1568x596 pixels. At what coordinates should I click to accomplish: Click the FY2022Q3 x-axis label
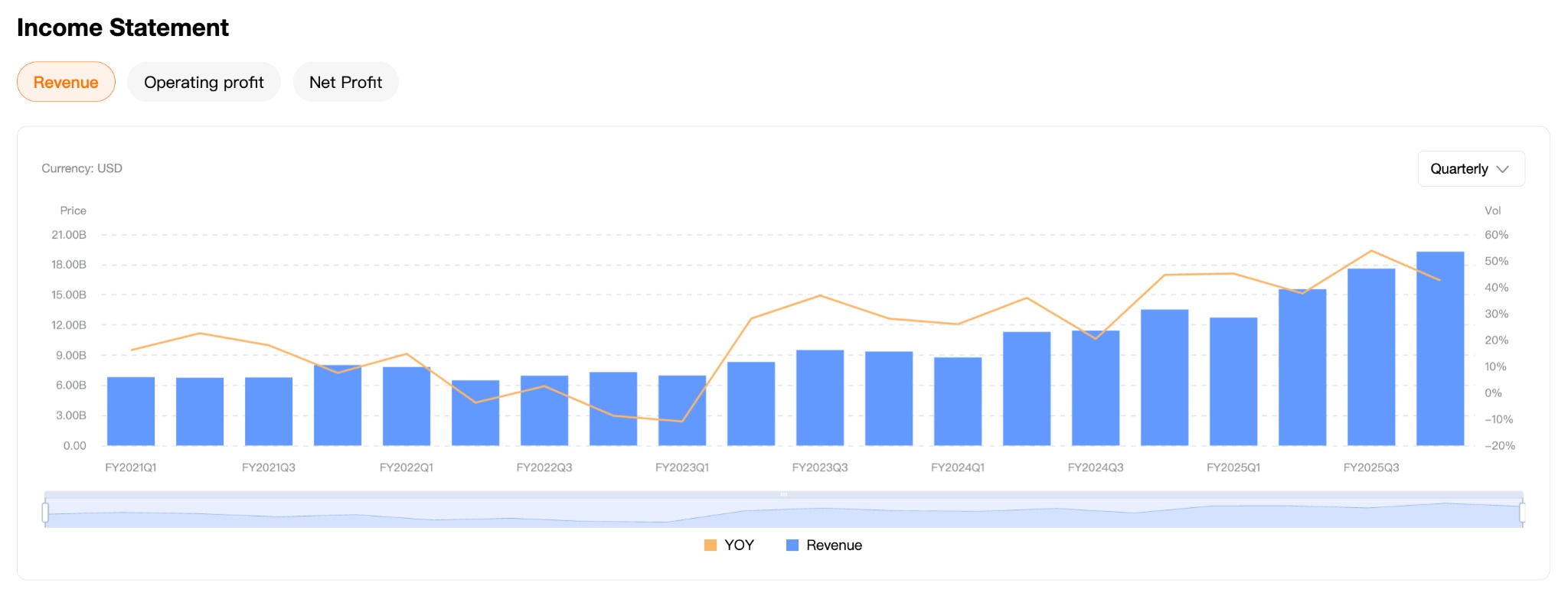pyautogui.click(x=544, y=467)
